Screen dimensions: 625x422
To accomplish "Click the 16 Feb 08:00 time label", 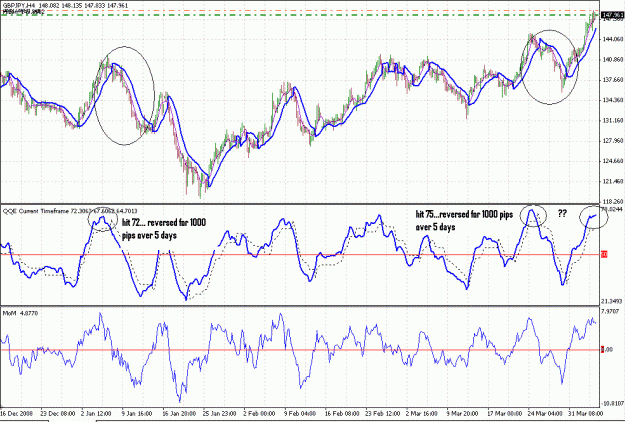I will (342, 413).
